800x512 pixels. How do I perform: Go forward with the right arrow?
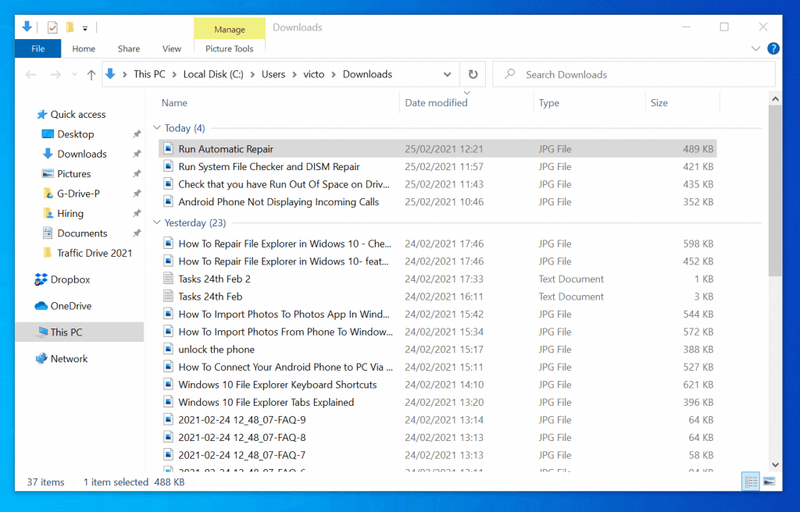pyautogui.click(x=55, y=74)
